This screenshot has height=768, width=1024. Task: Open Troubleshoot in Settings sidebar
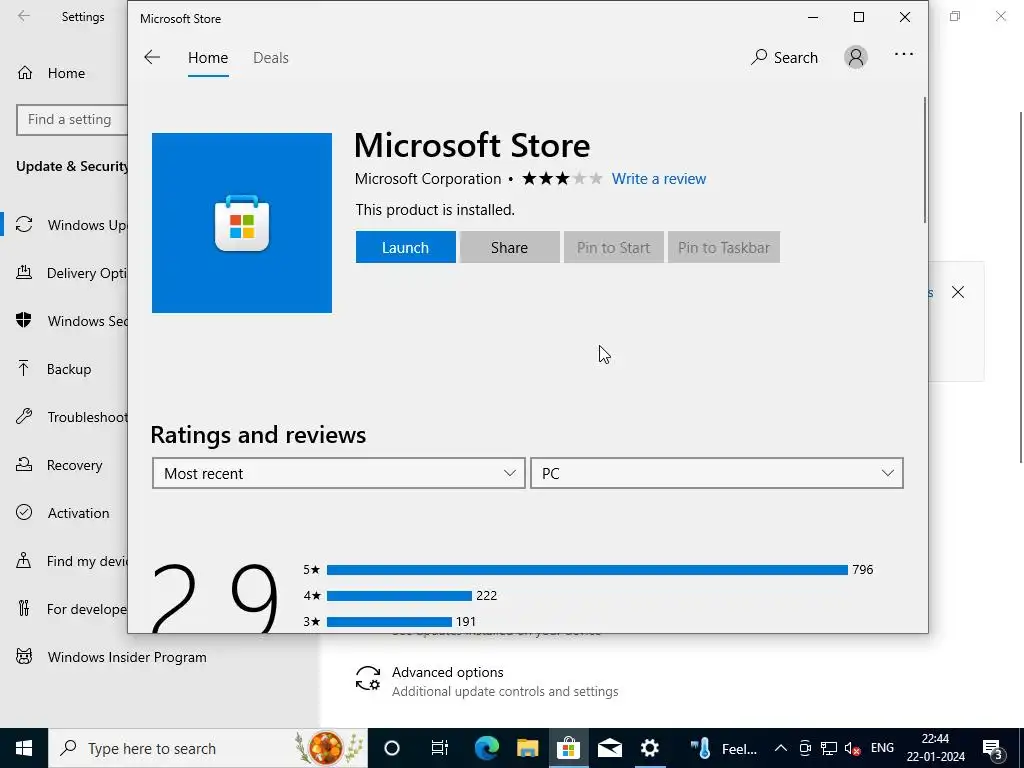[72, 417]
